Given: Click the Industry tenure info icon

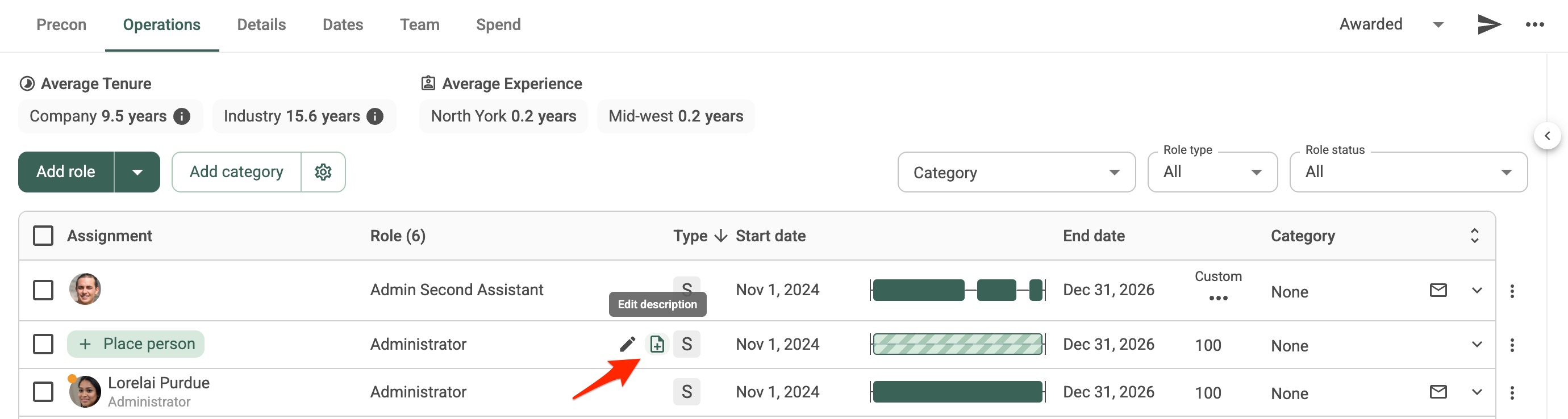Looking at the screenshot, I should click(375, 116).
